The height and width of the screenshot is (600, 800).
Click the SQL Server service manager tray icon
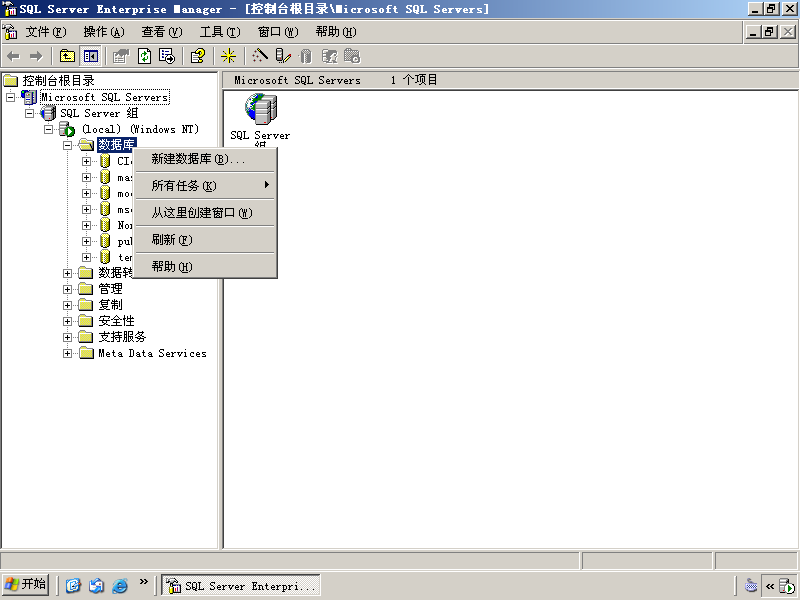786,586
